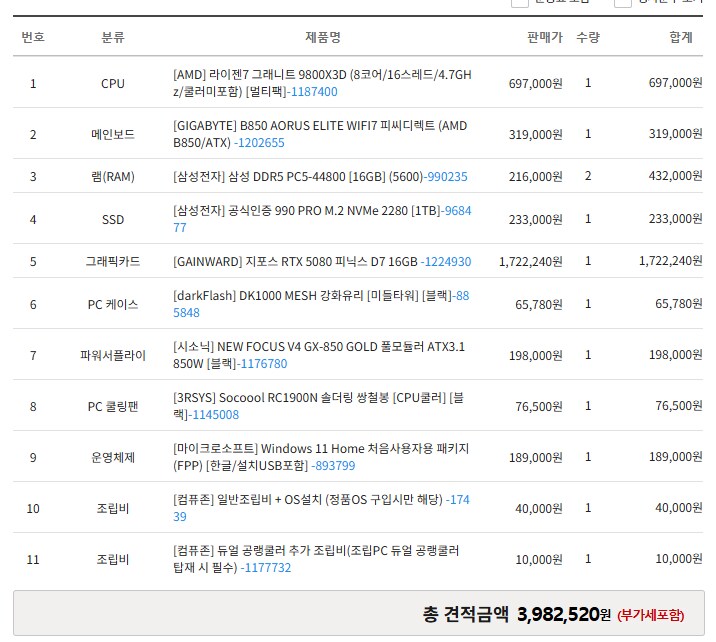Open the 3RSYS Socoool RC1900N cooler link
Viewport: 716px width, 642px height.
[x=318, y=406]
